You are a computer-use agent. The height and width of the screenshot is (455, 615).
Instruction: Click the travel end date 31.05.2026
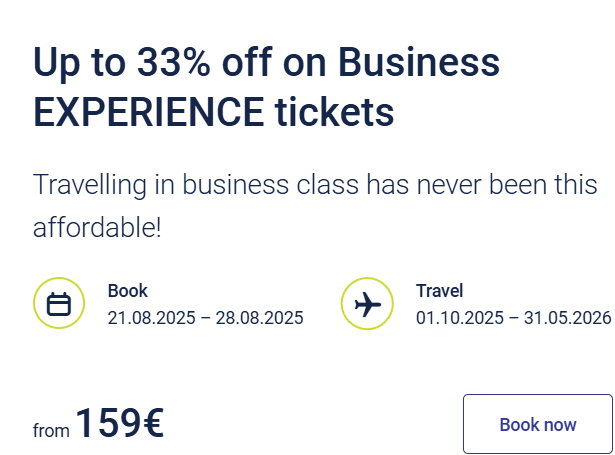tap(570, 318)
